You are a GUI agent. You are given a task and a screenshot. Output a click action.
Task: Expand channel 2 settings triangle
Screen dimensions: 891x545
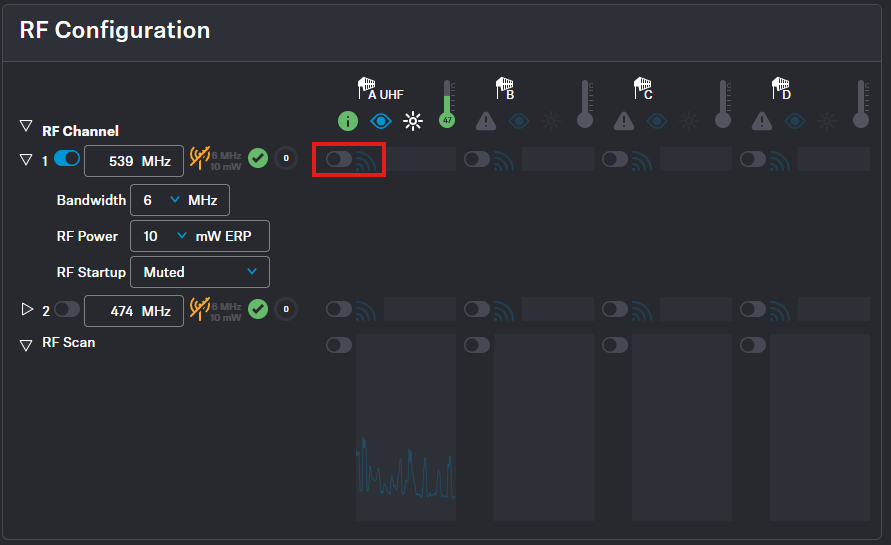coord(27,310)
